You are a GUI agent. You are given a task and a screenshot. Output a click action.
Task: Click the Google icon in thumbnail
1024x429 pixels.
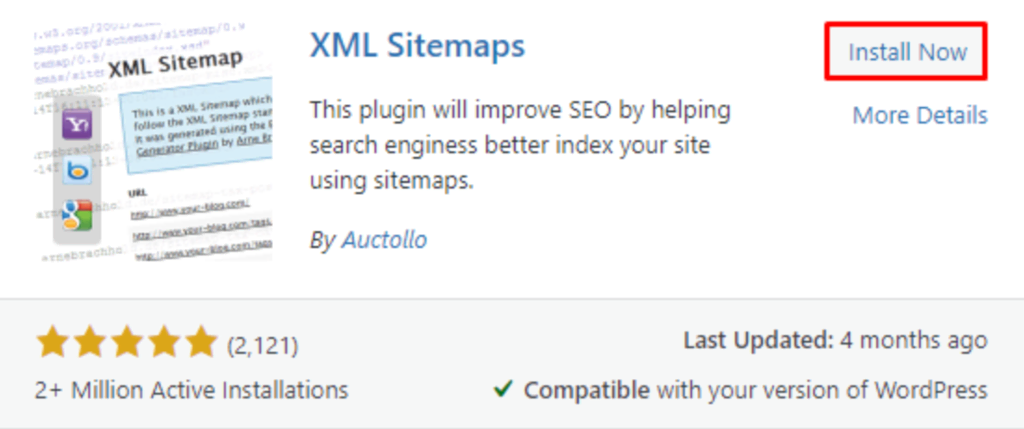[x=77, y=215]
